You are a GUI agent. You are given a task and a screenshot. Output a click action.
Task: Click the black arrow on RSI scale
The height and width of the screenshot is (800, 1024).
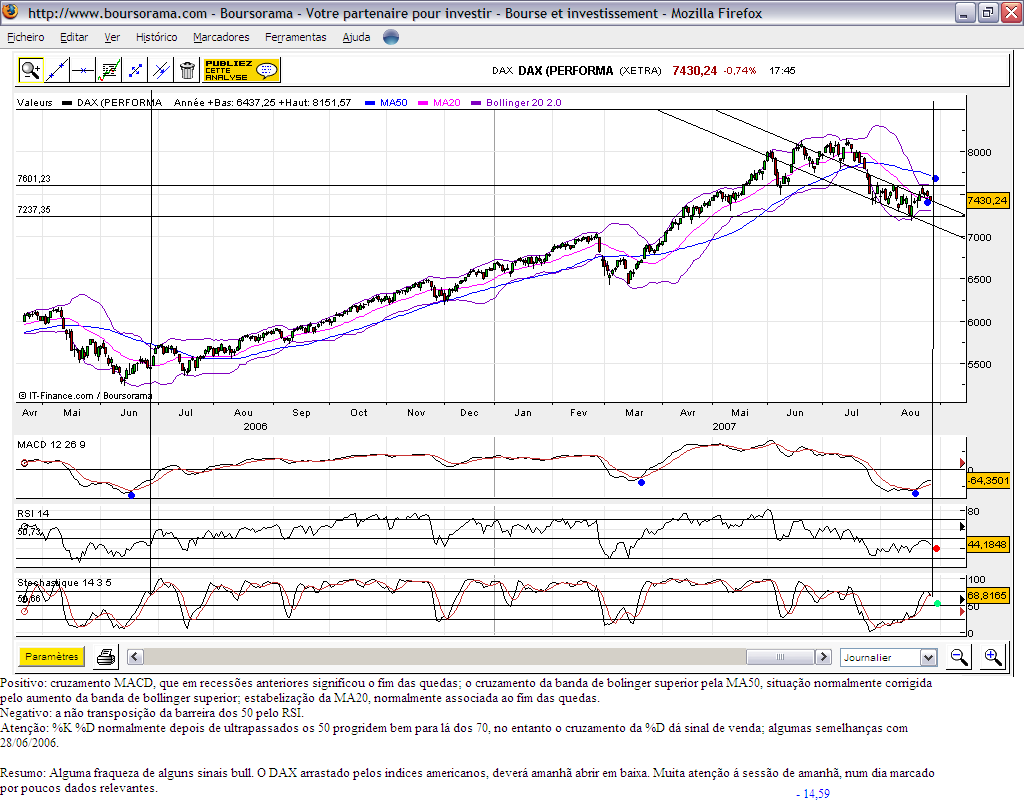point(962,526)
